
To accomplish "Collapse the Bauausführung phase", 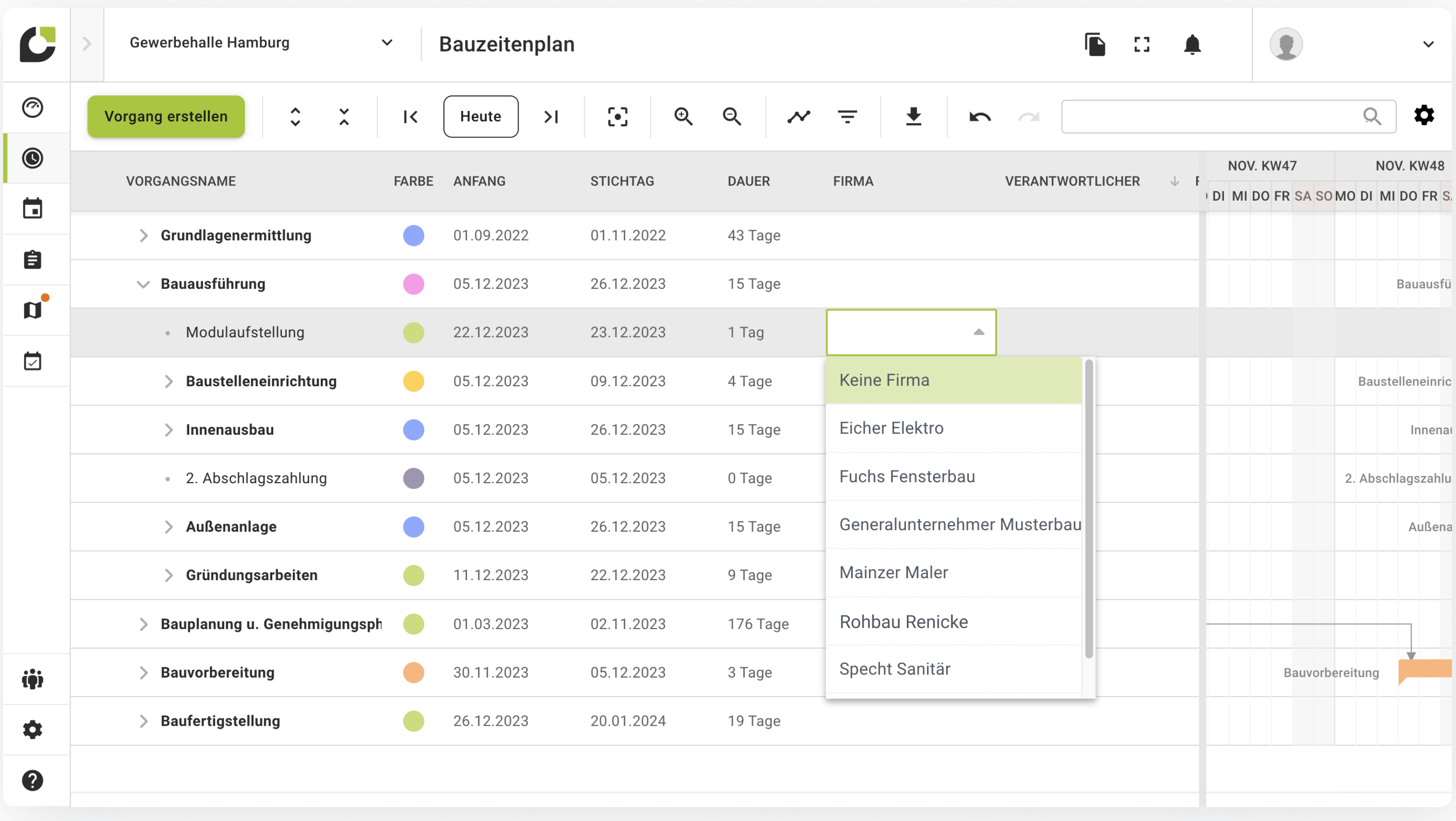I will 143,284.
